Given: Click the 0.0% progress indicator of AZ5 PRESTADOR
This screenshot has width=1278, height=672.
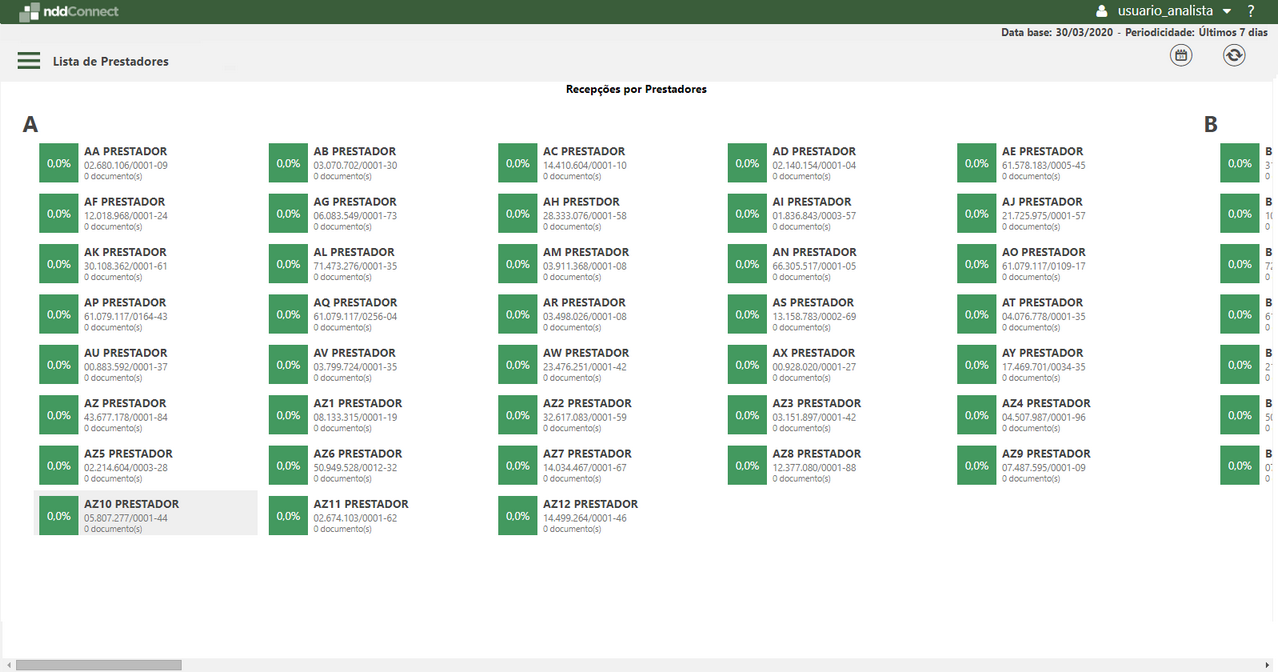Looking at the screenshot, I should 57,464.
